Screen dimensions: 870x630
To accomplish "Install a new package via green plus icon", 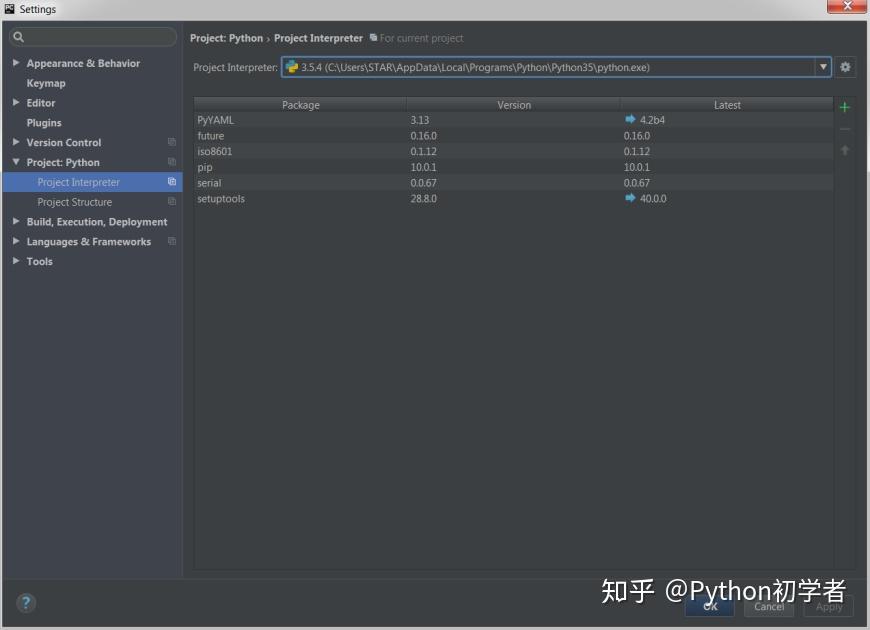I will pos(845,106).
